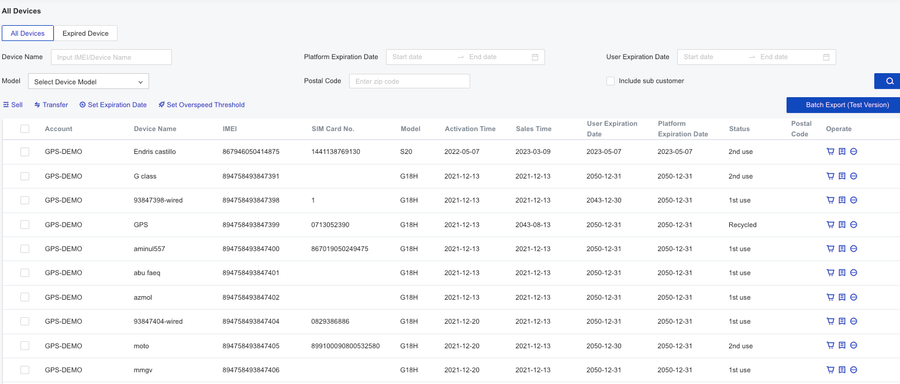Switch to the All Devices tab
The height and width of the screenshot is (384, 900).
pos(28,33)
